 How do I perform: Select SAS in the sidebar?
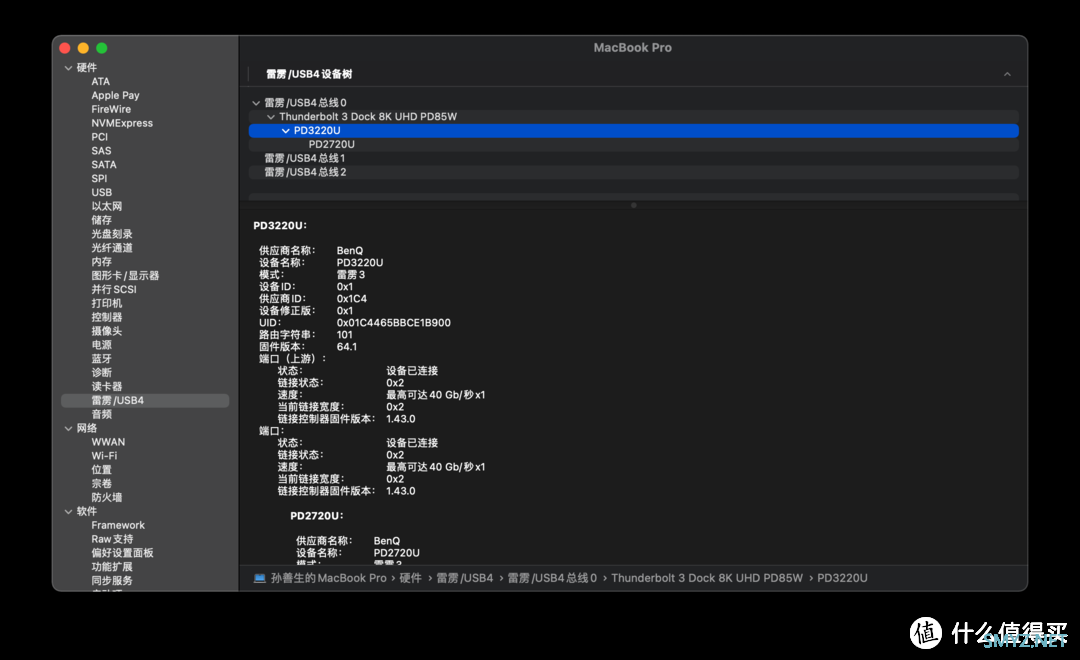pyautogui.click(x=101, y=150)
